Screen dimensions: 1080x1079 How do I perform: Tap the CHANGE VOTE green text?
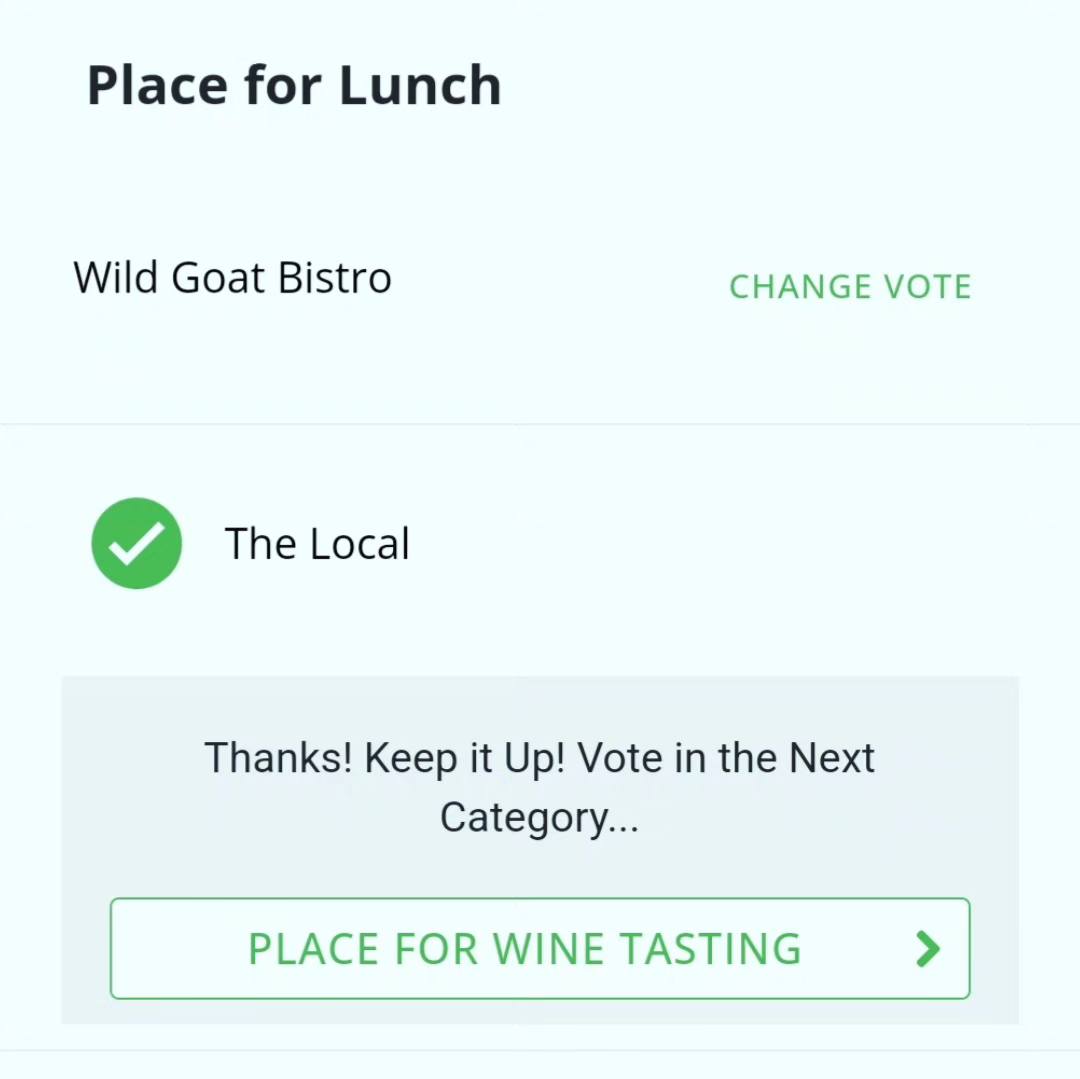point(850,286)
